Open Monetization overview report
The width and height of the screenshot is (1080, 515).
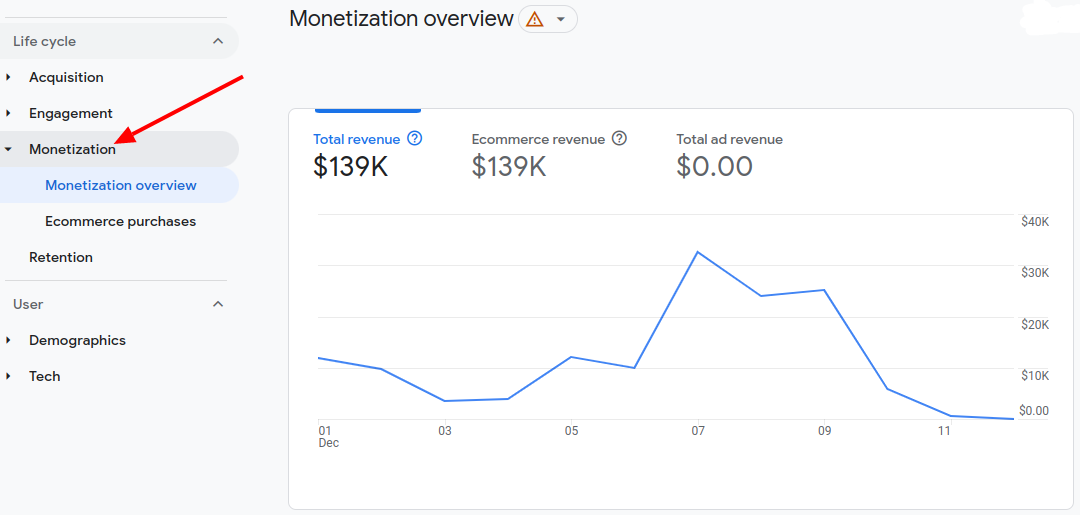tap(121, 185)
